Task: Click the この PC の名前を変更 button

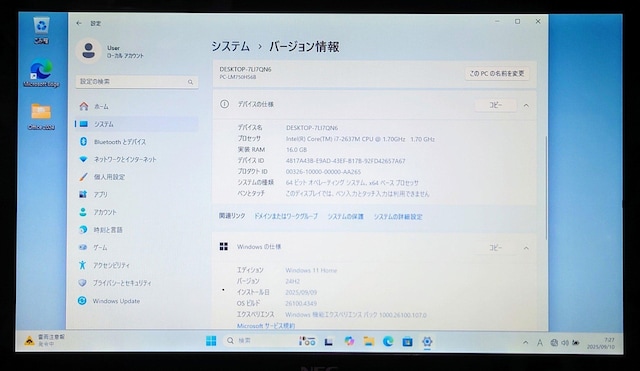Action: click(497, 73)
